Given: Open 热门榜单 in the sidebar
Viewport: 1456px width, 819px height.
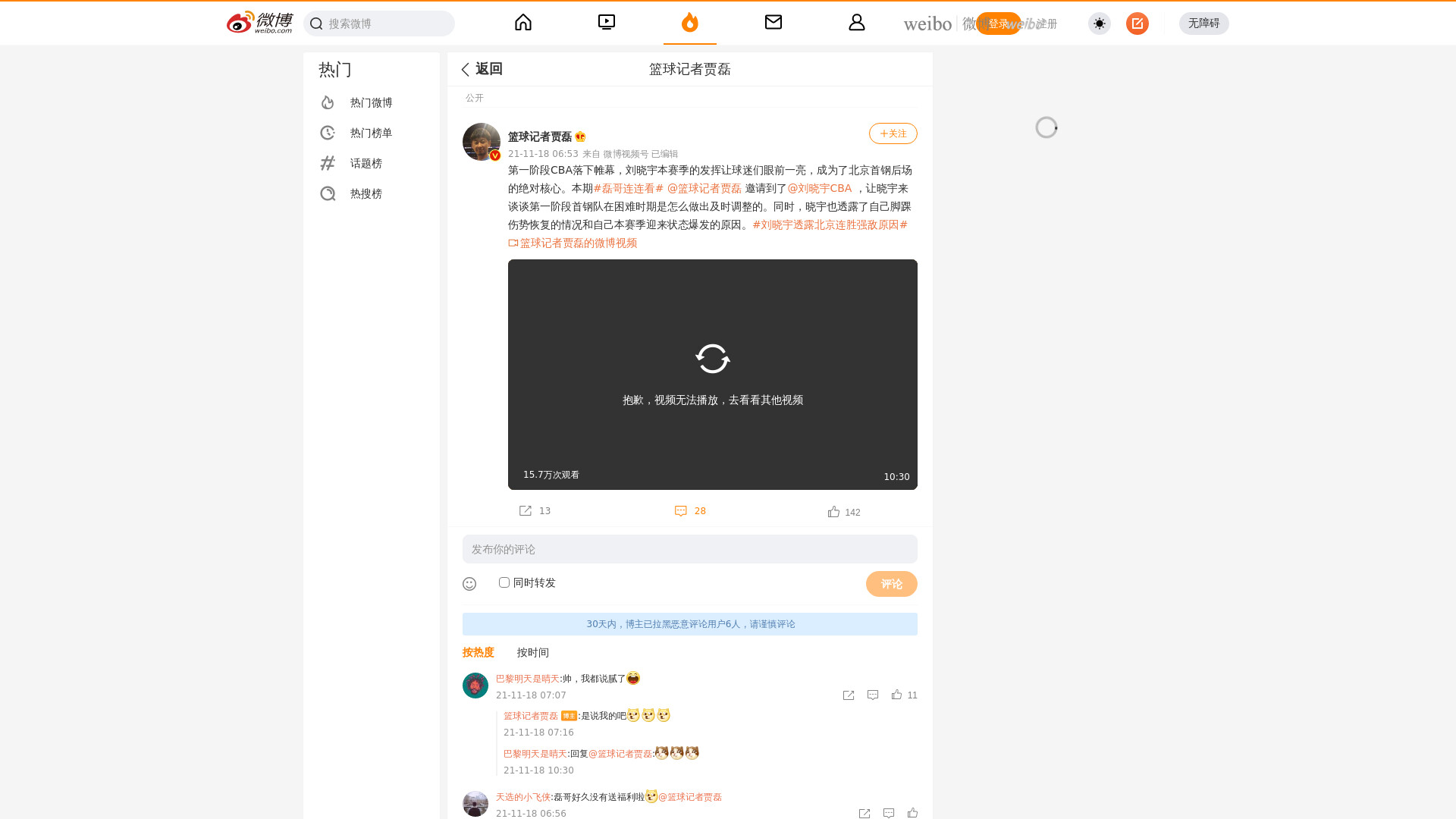Looking at the screenshot, I should point(372,133).
